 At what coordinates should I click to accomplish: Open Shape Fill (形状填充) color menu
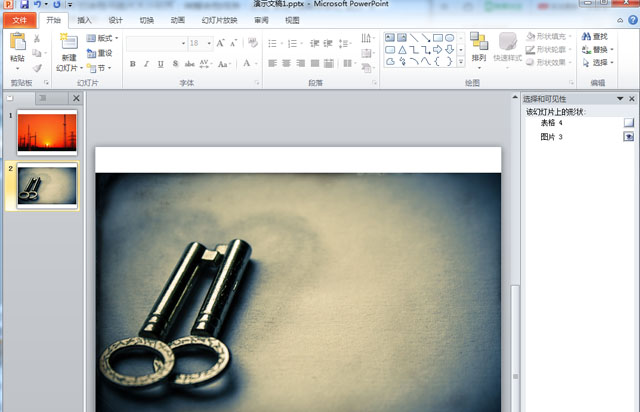549,37
